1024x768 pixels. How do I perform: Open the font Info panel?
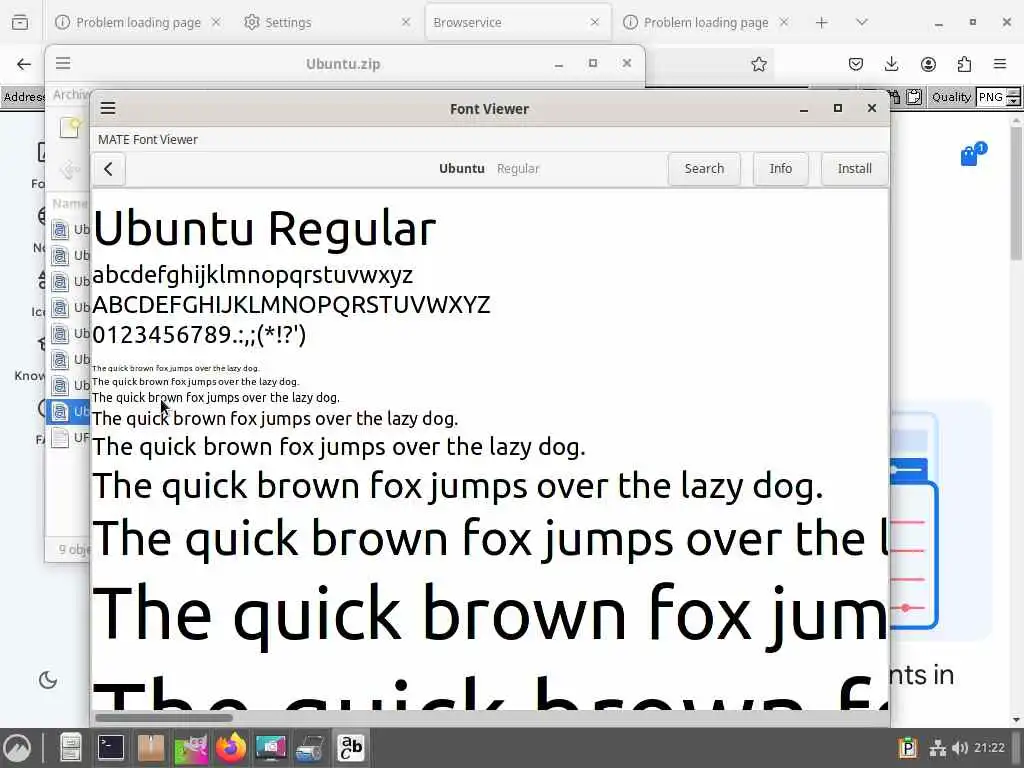[780, 169]
